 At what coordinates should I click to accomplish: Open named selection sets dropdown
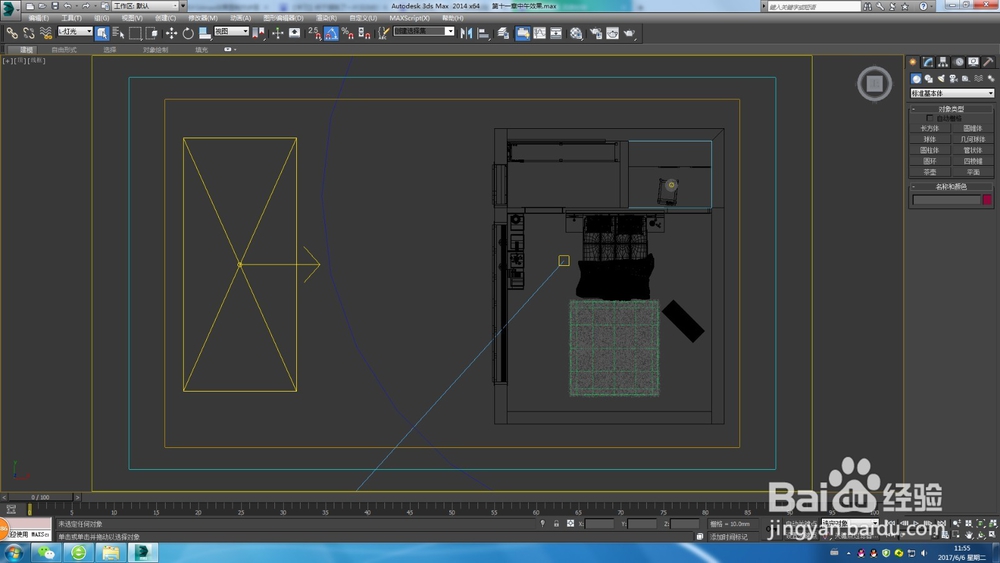424,31
